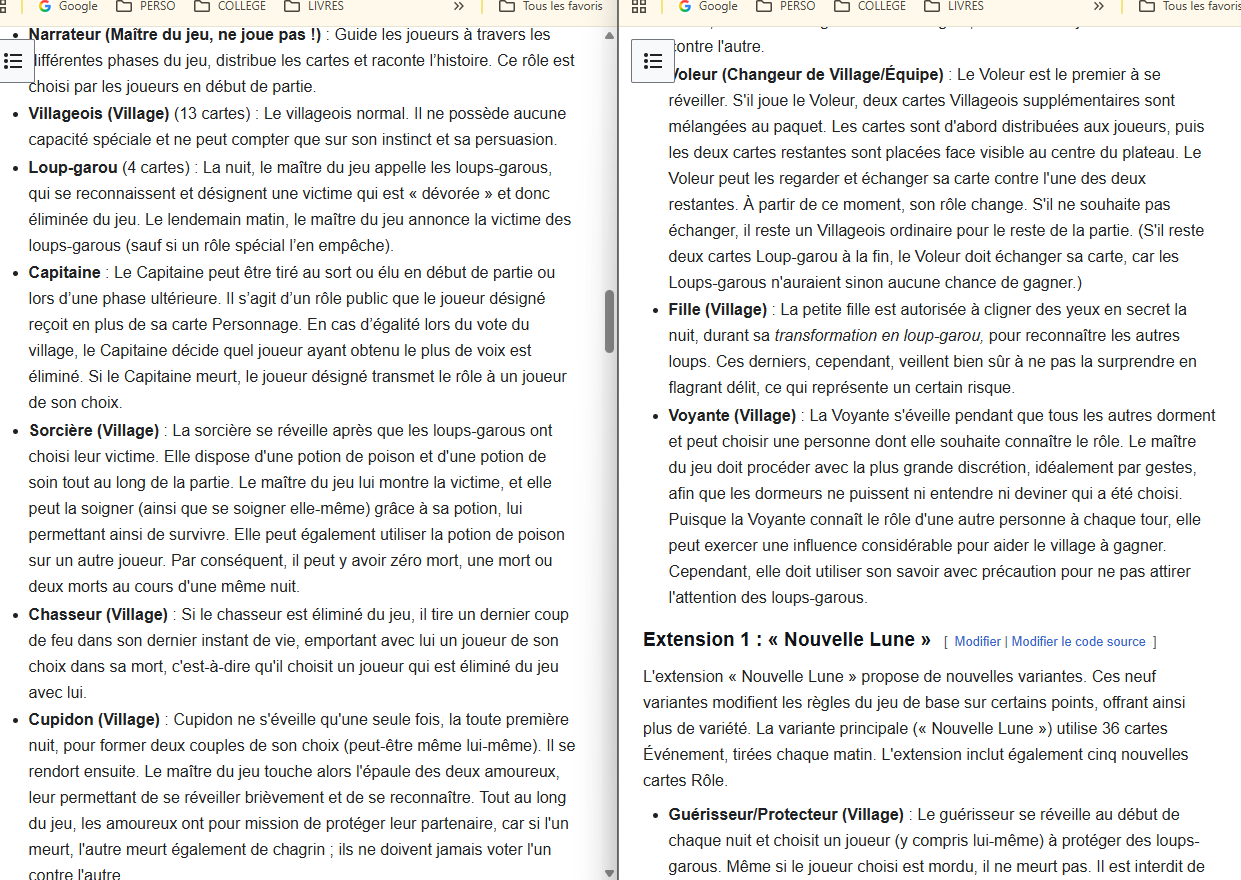
Task: Expand bookmarks overflow chevron in left window
Action: (x=460, y=7)
